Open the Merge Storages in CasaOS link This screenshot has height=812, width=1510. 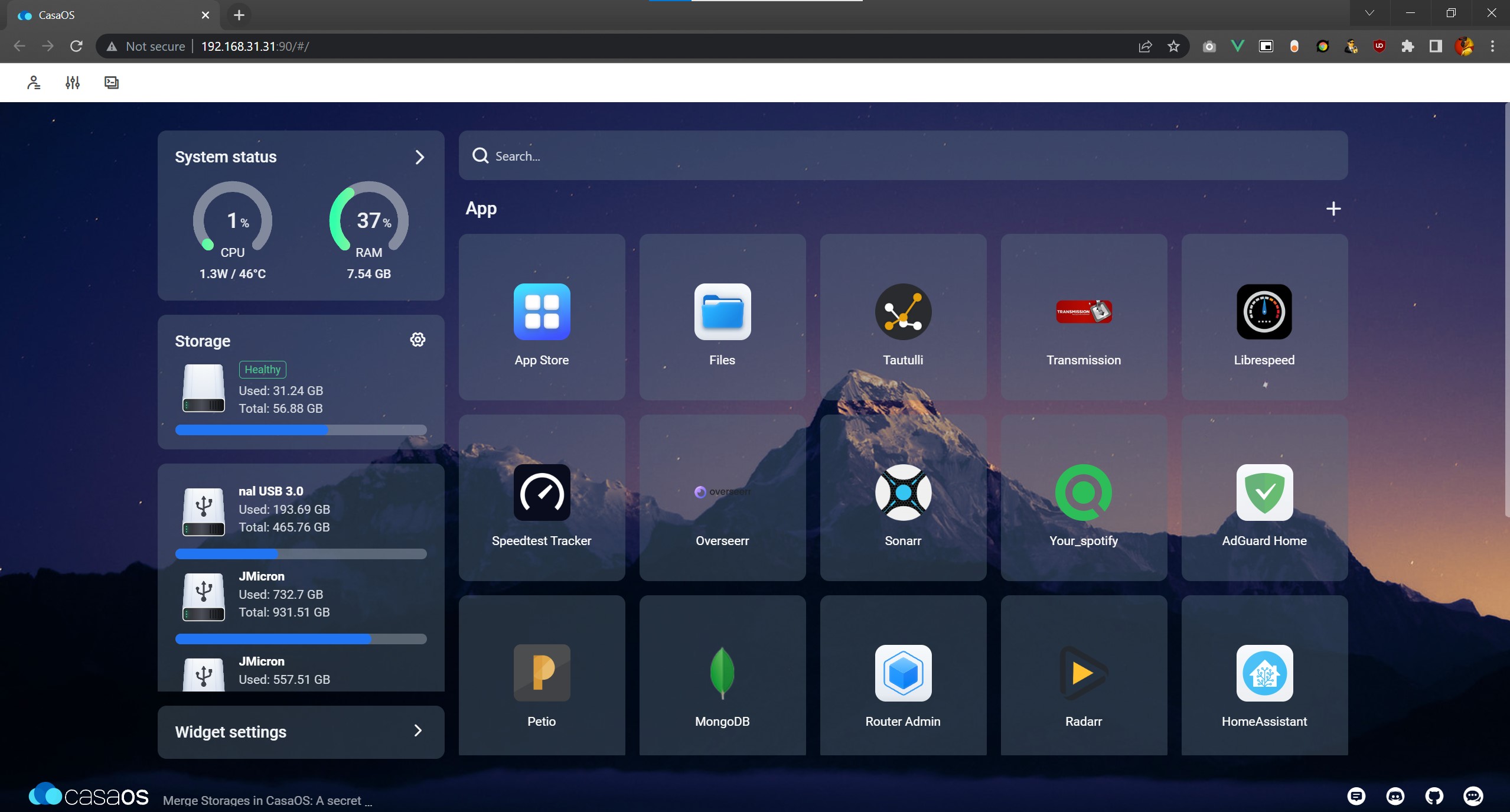pos(267,801)
